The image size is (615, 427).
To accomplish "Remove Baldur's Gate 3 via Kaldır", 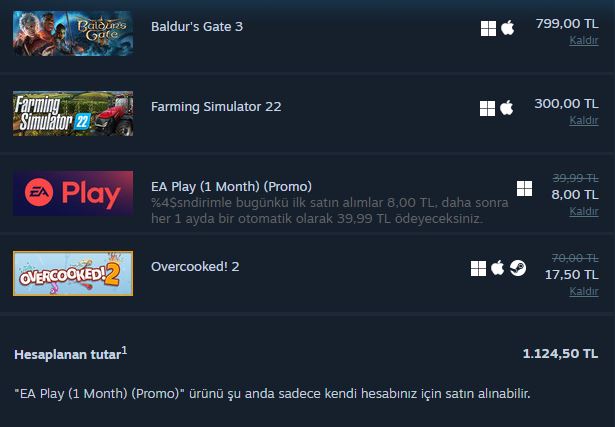I will 584,40.
